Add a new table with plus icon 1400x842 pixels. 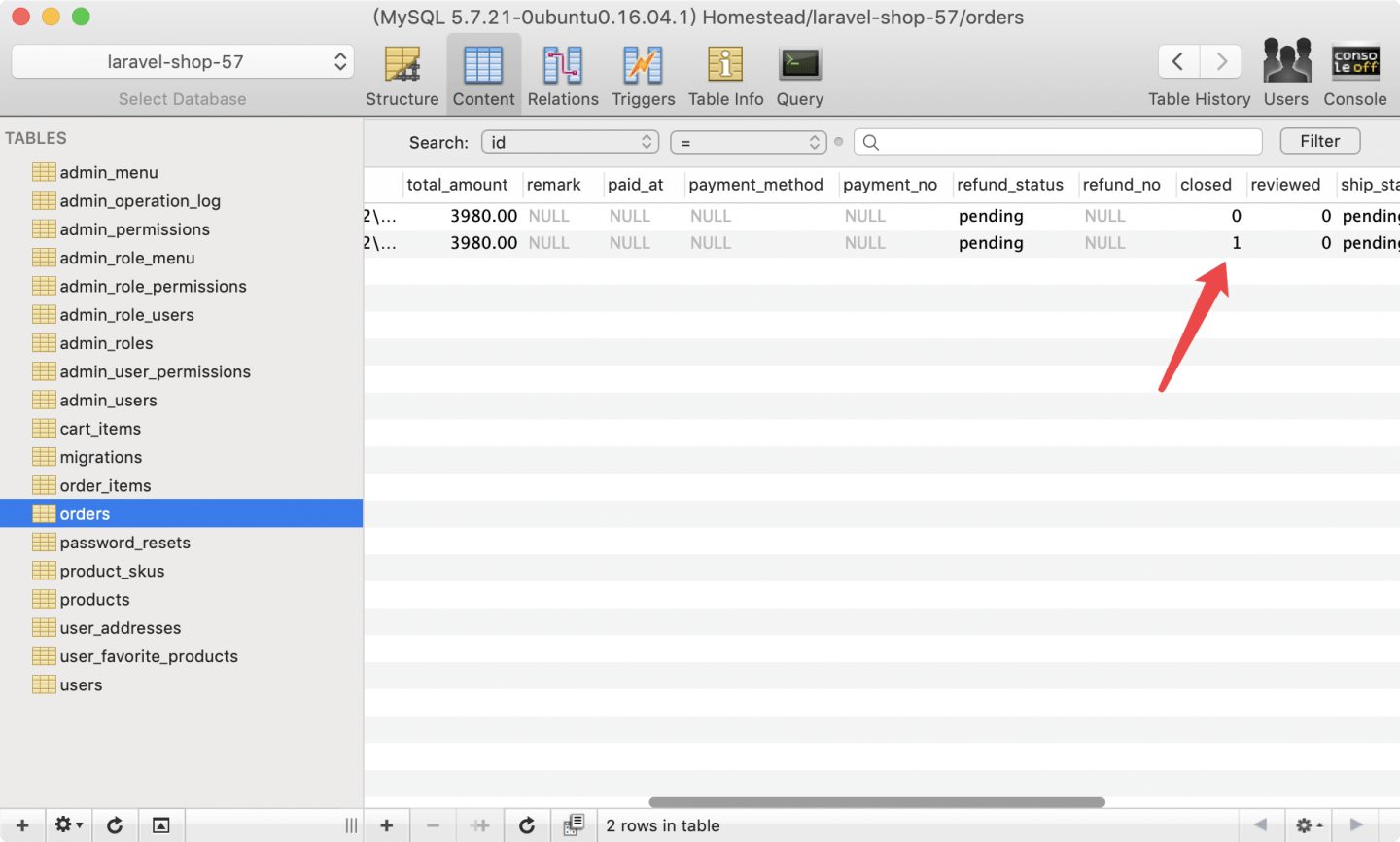click(x=22, y=825)
